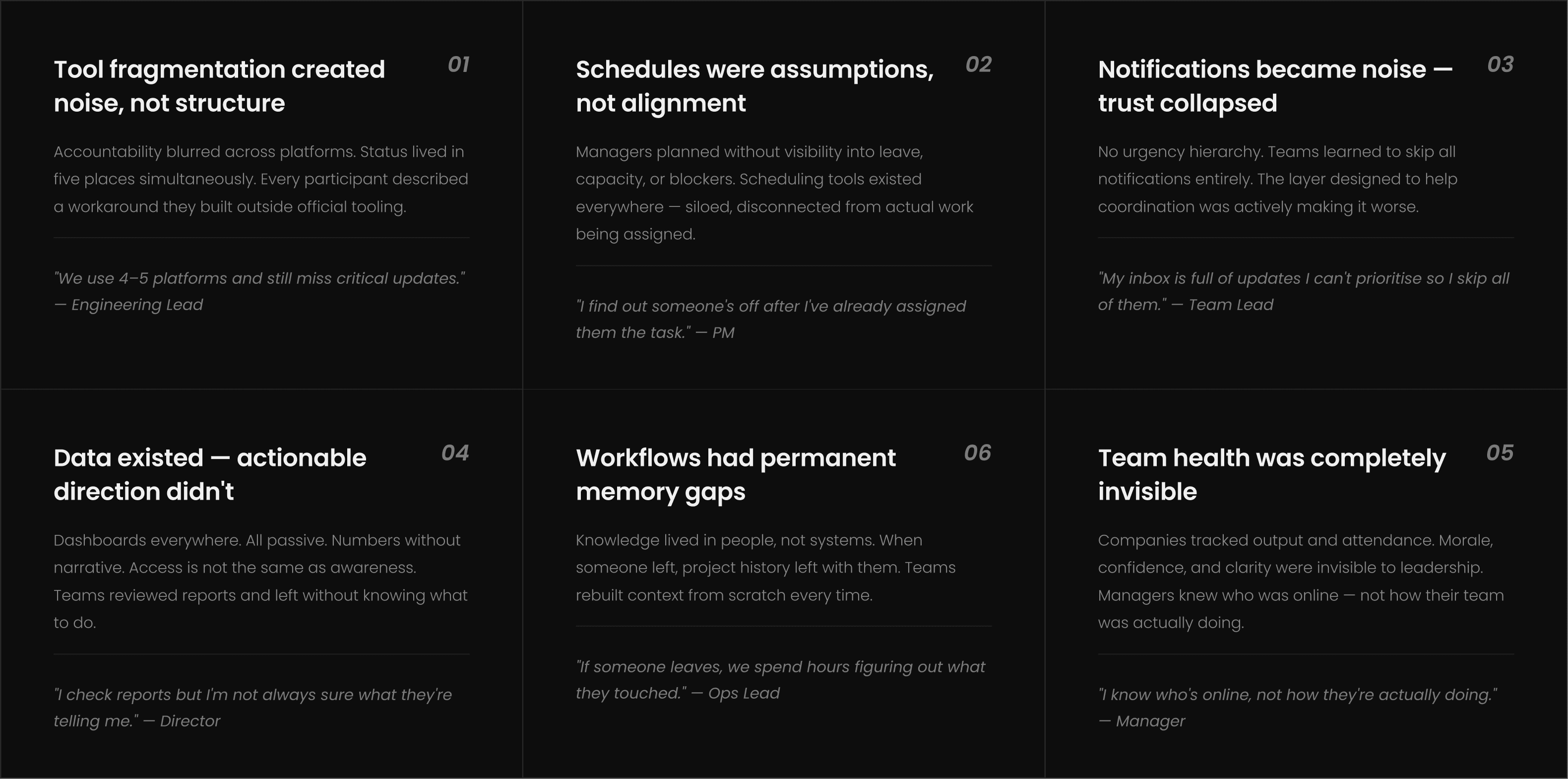
Task: Click the 'Accountability blurred across platforms' paragraph
Action: click(x=261, y=179)
